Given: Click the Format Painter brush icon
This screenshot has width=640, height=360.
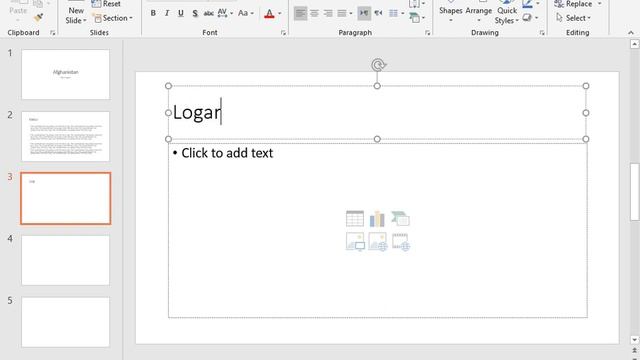Looking at the screenshot, I should 38,17.
